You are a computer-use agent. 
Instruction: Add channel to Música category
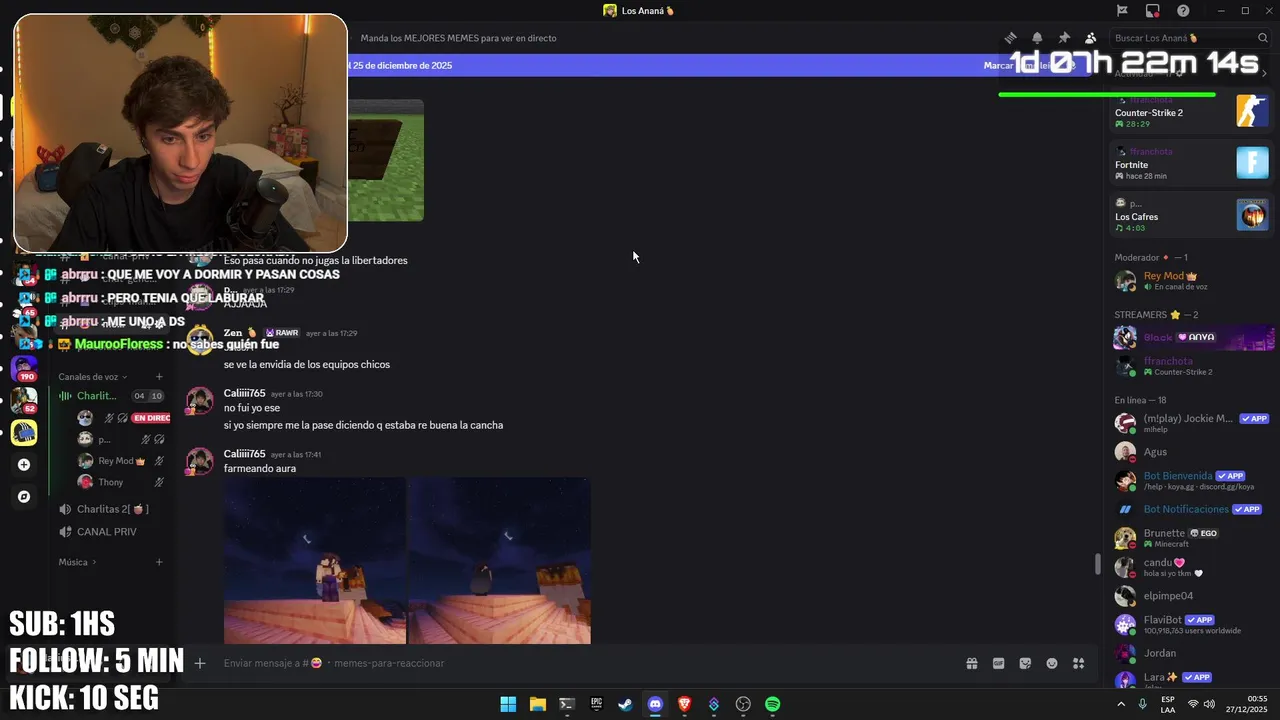pyautogui.click(x=159, y=562)
